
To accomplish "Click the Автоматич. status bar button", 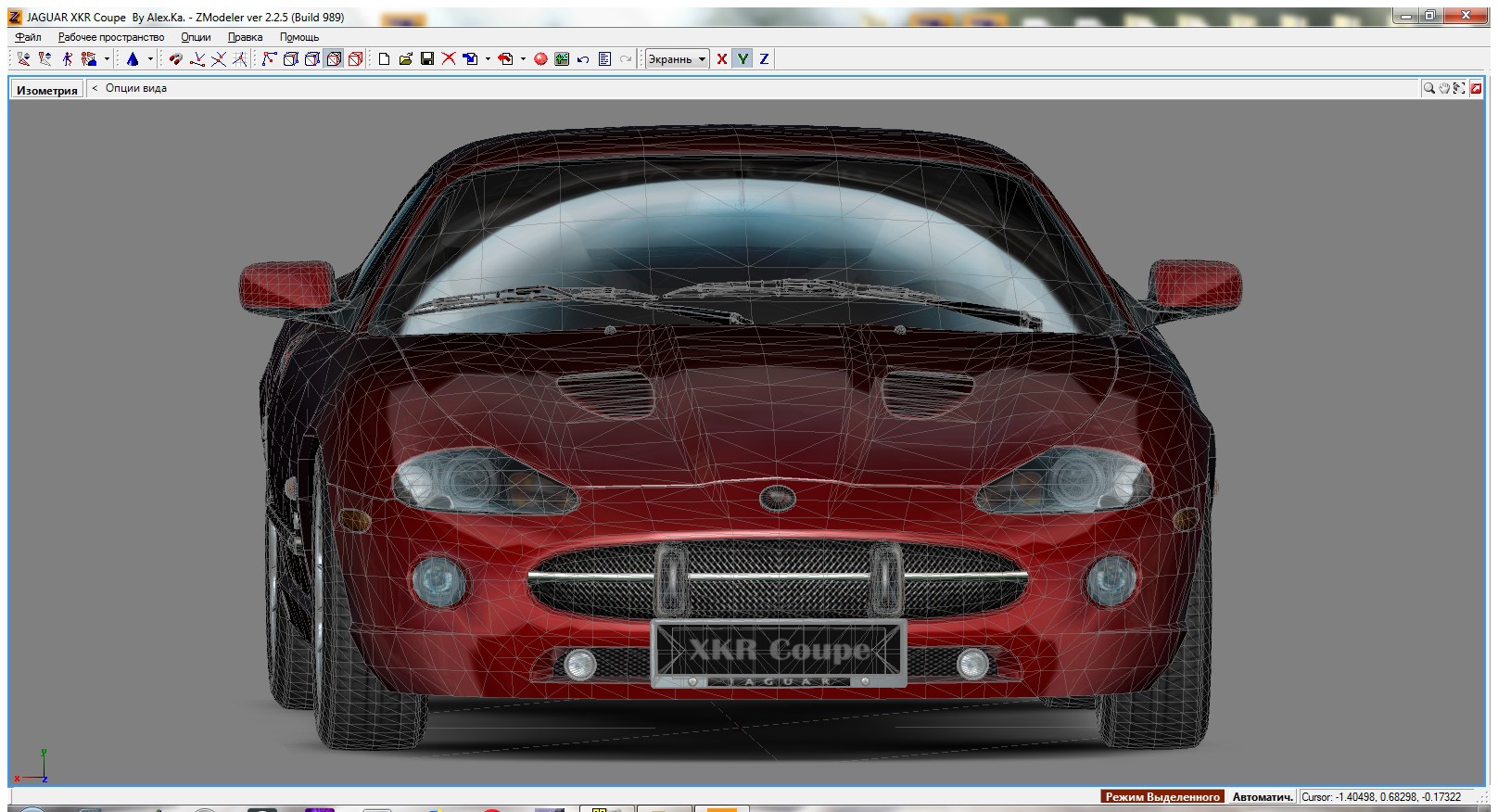I will 1262,796.
